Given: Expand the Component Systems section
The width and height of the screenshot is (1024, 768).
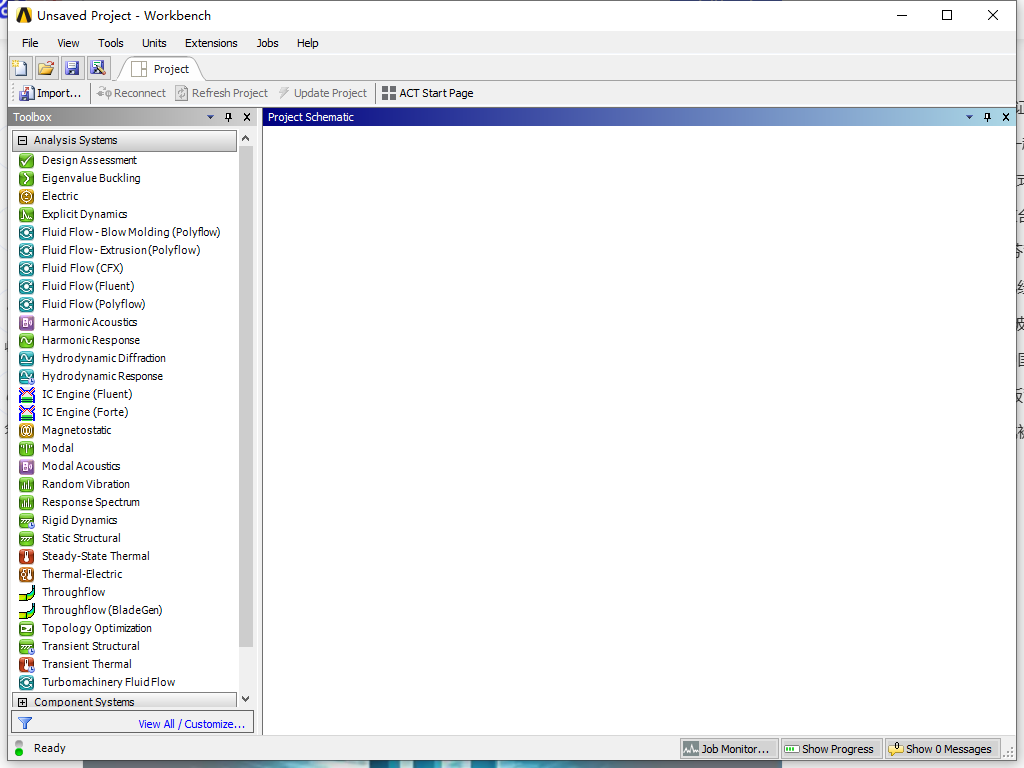Looking at the screenshot, I should pyautogui.click(x=23, y=702).
